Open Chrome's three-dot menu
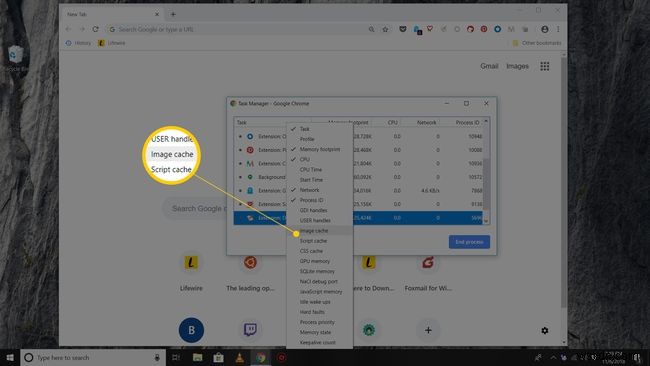 558,29
